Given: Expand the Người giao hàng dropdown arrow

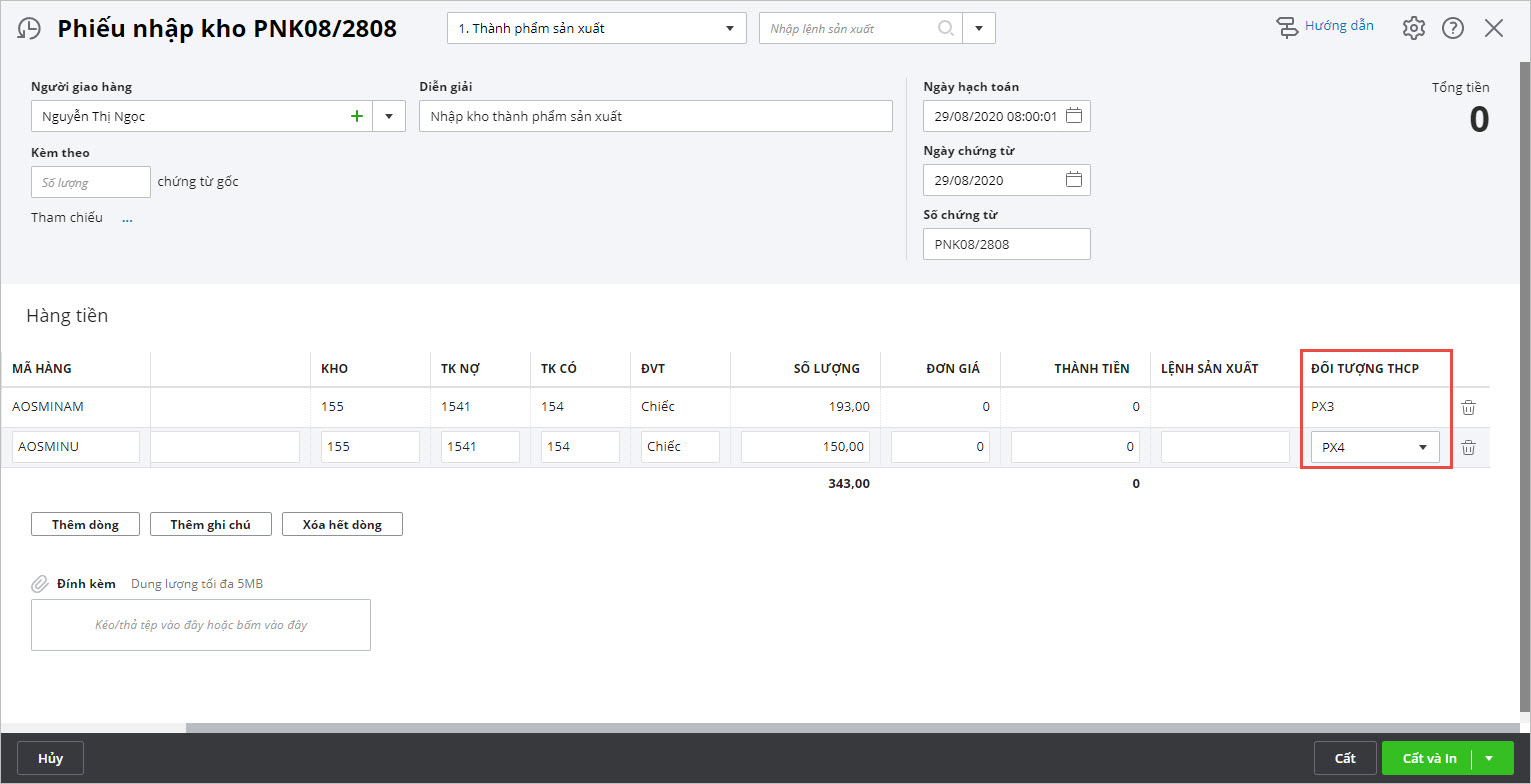Looking at the screenshot, I should (388, 116).
